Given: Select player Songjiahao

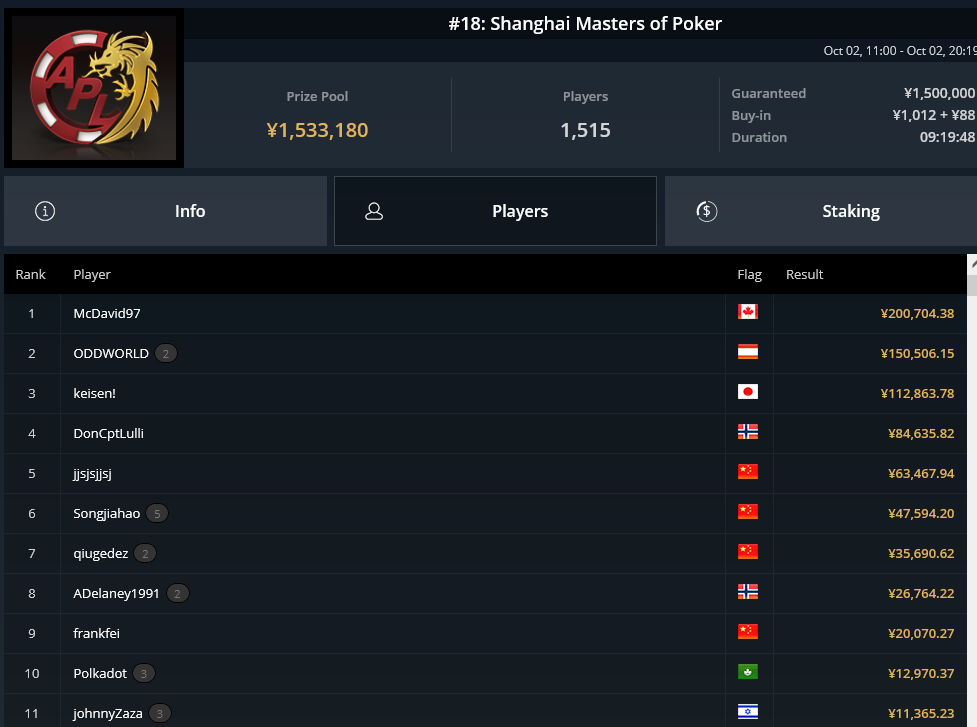Looking at the screenshot, I should [107, 513].
